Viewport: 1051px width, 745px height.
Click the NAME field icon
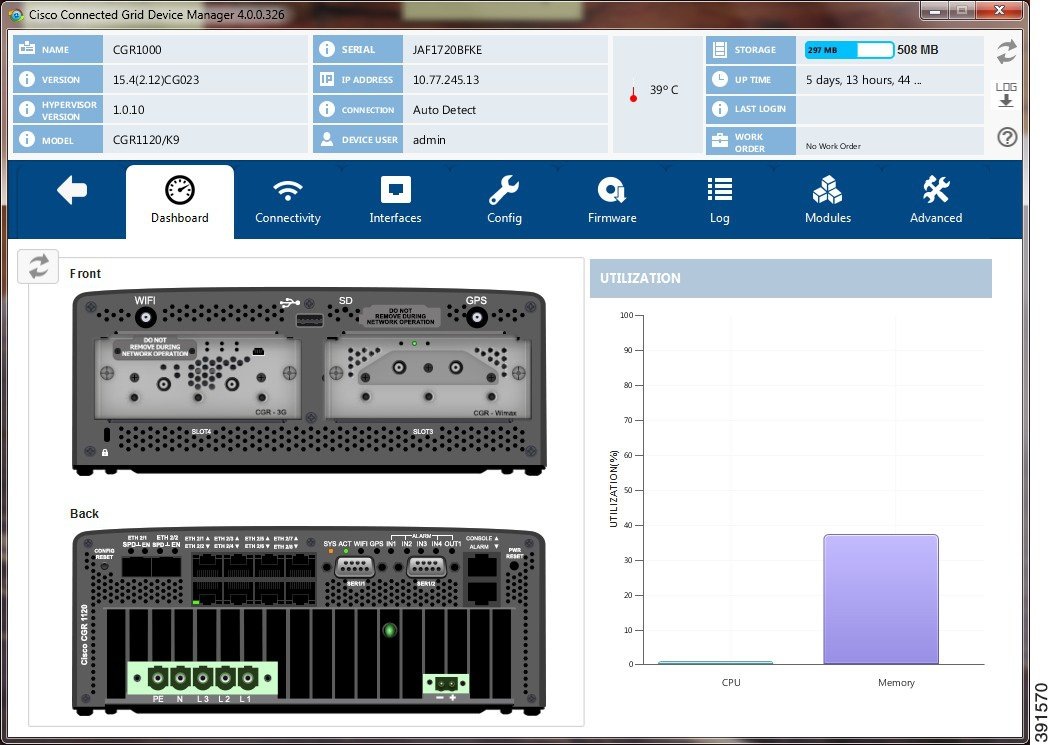click(x=27, y=49)
